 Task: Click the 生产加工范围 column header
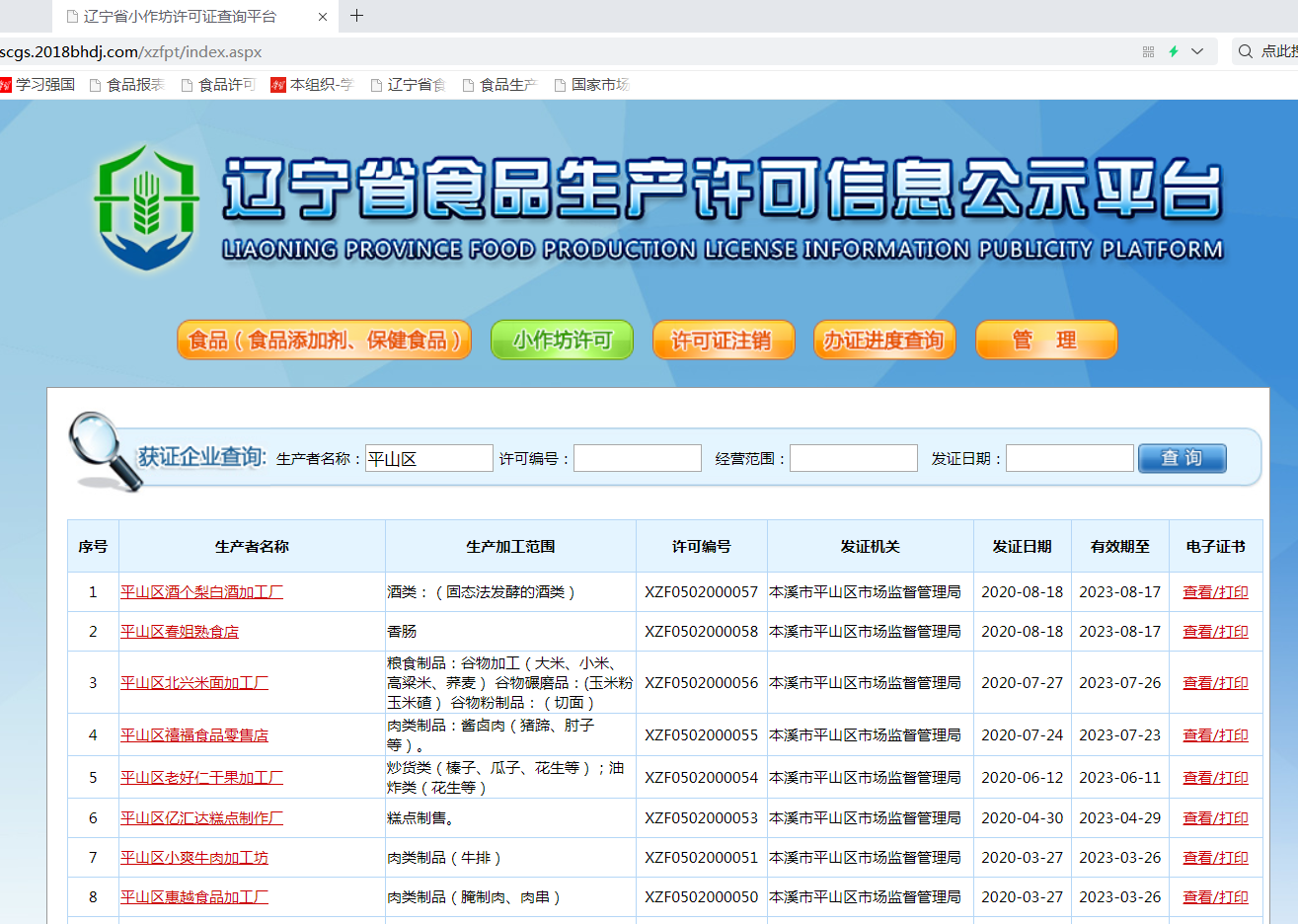coord(510,547)
